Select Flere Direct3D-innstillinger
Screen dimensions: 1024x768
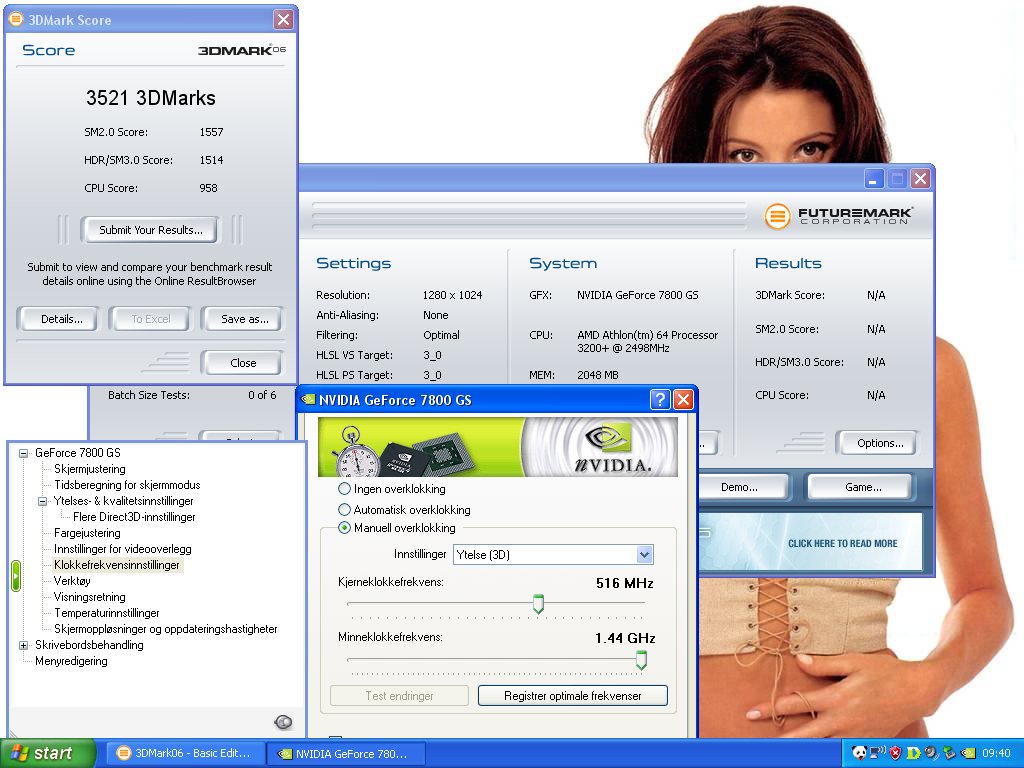134,517
